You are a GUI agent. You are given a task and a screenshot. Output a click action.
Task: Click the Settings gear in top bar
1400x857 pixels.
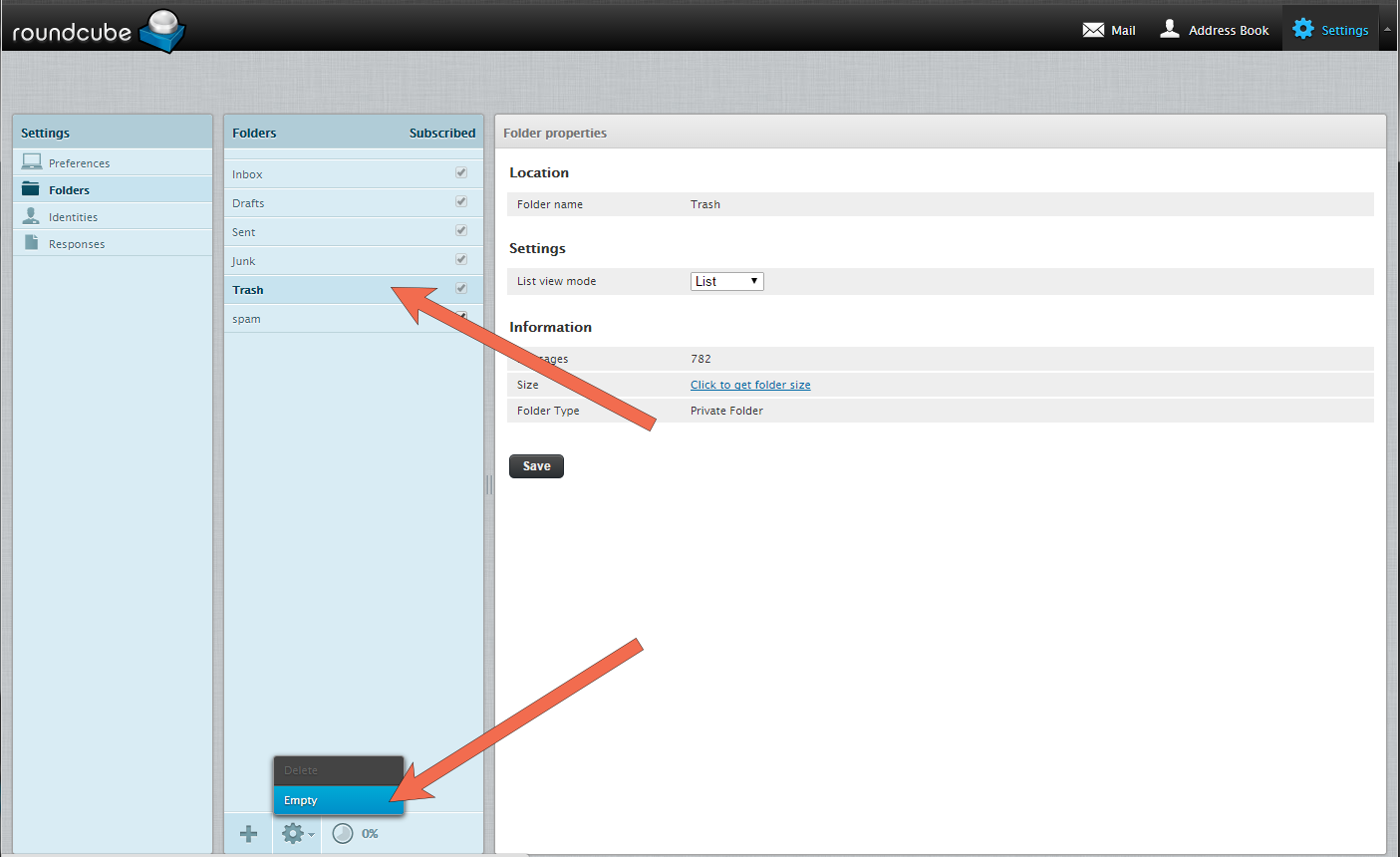tap(1330, 29)
